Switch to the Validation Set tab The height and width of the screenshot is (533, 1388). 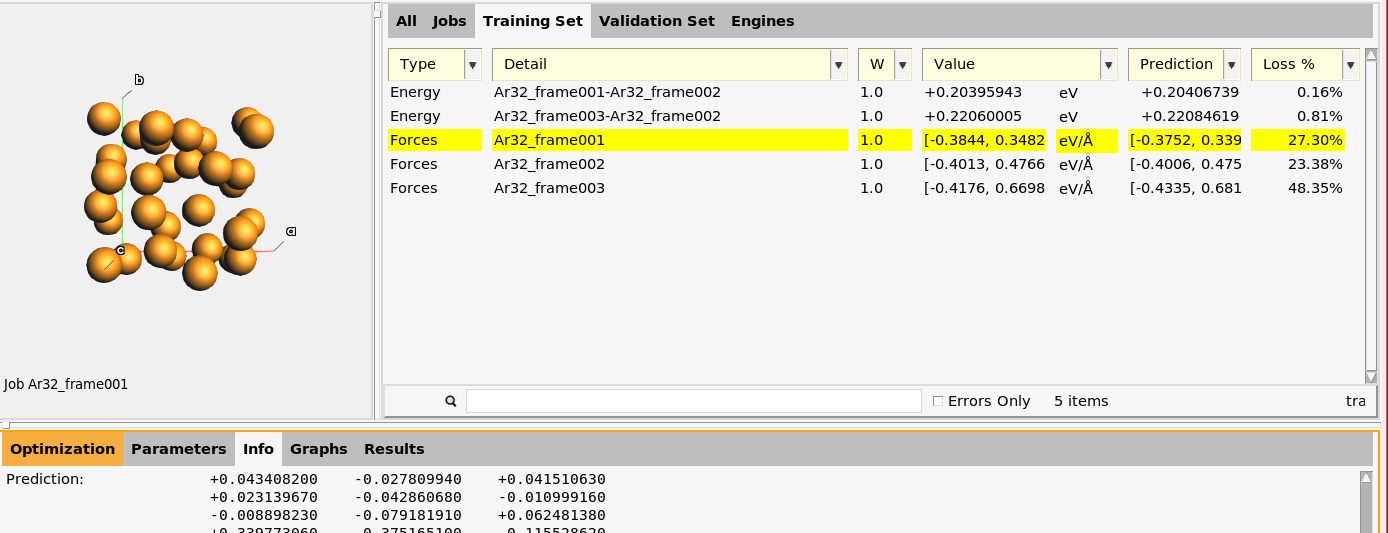pyautogui.click(x=656, y=21)
